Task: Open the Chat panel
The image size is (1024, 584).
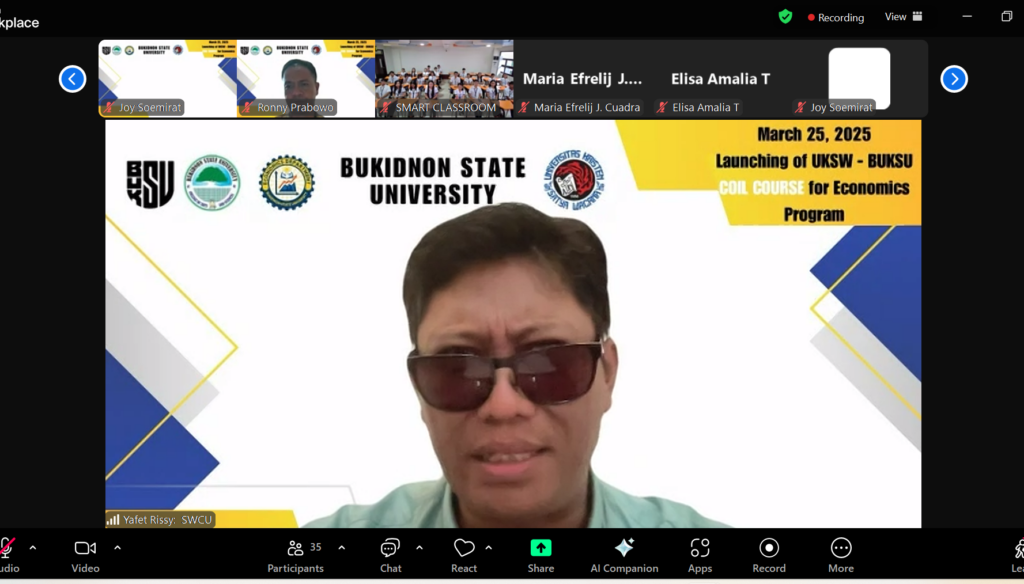Action: [x=390, y=555]
